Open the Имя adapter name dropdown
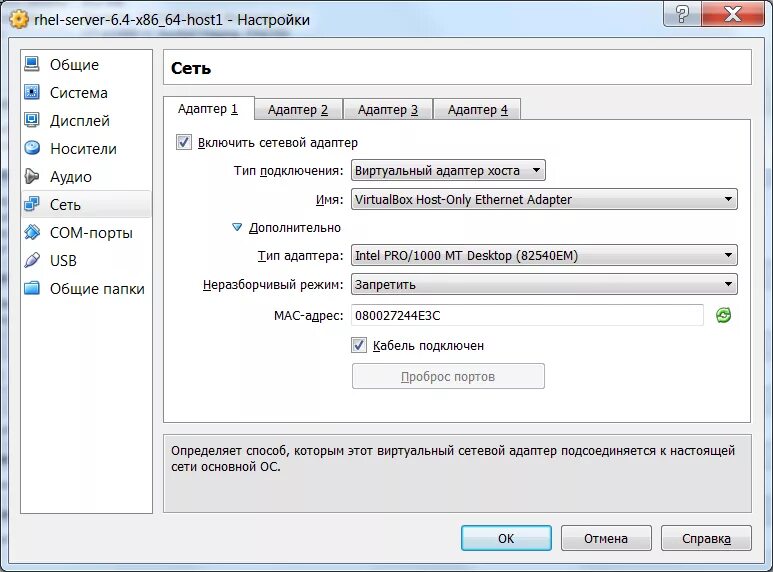 coord(544,199)
